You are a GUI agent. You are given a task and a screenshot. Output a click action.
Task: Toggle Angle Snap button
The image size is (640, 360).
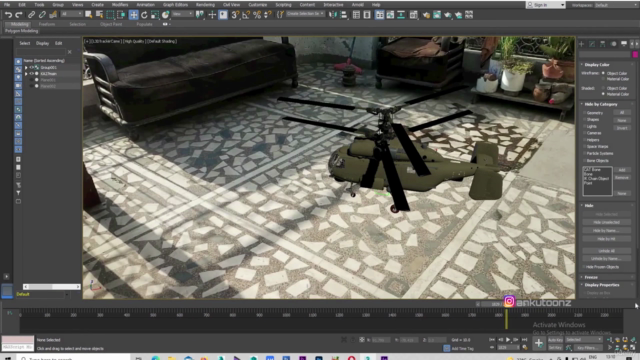tap(246, 15)
